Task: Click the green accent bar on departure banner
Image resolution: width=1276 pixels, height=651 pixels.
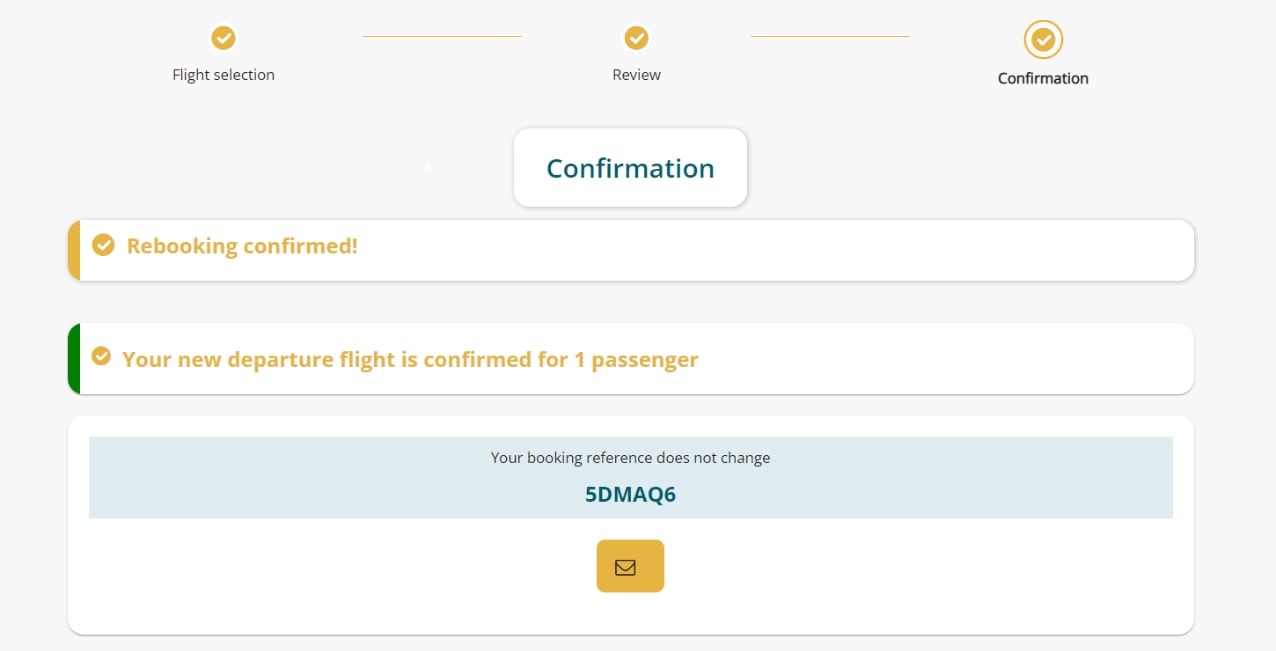Action: [73, 358]
